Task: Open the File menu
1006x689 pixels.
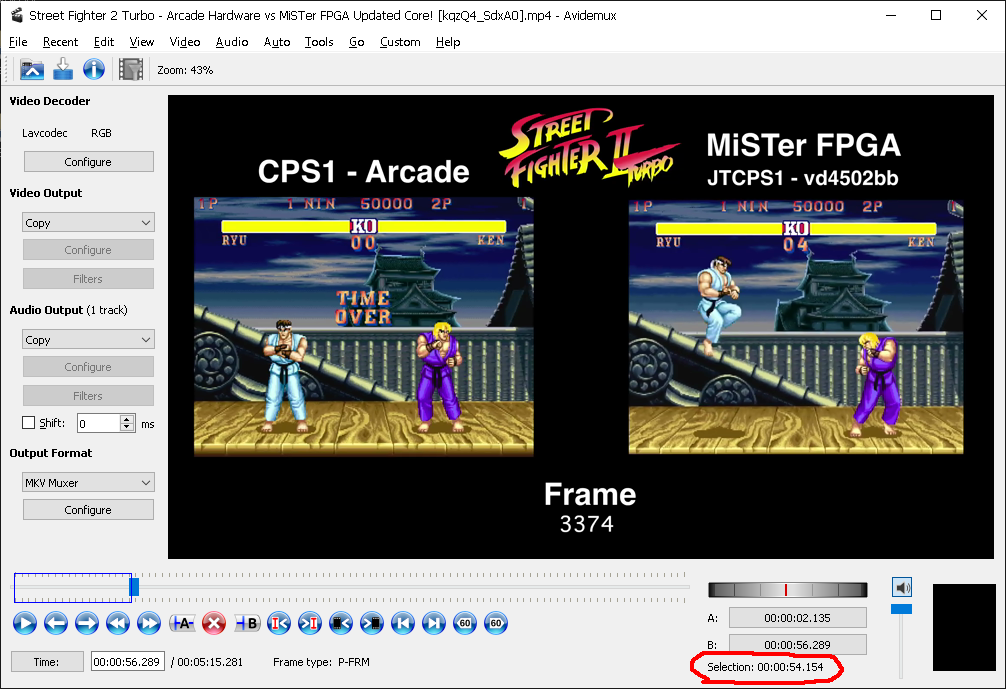Action: (x=18, y=42)
